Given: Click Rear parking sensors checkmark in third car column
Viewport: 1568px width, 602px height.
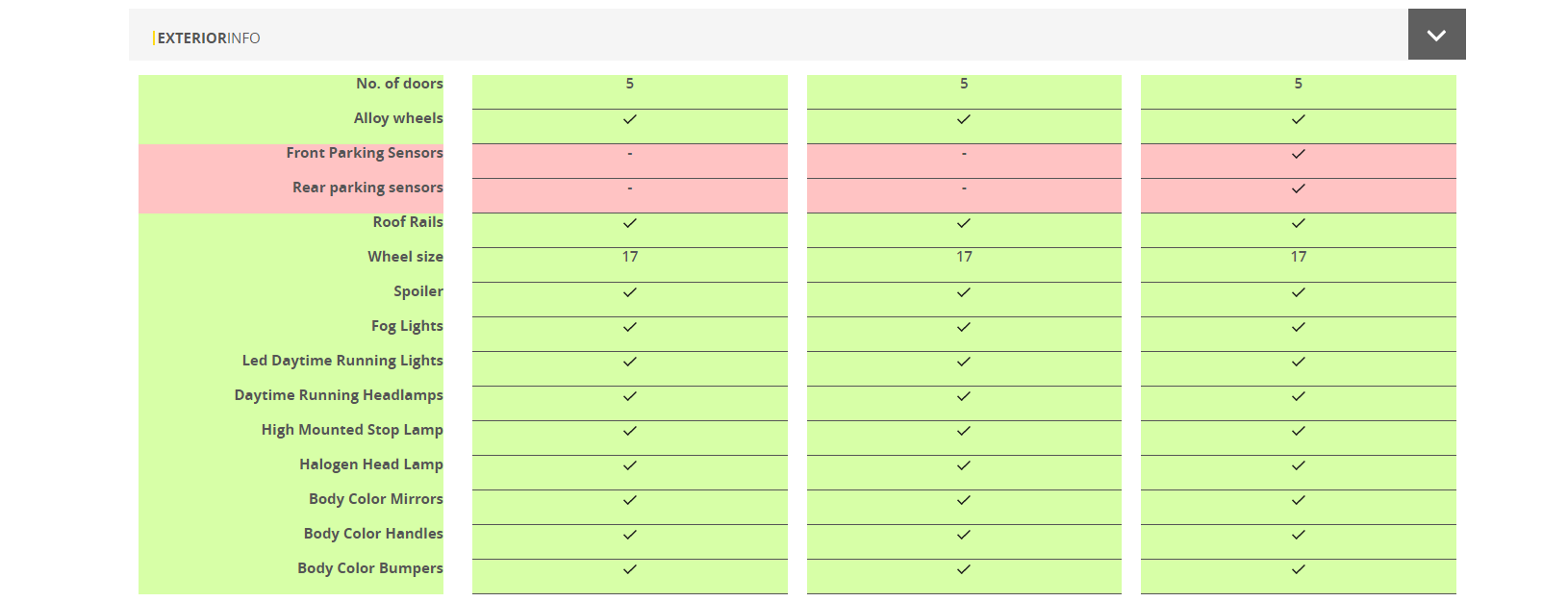Looking at the screenshot, I should [1298, 188].
